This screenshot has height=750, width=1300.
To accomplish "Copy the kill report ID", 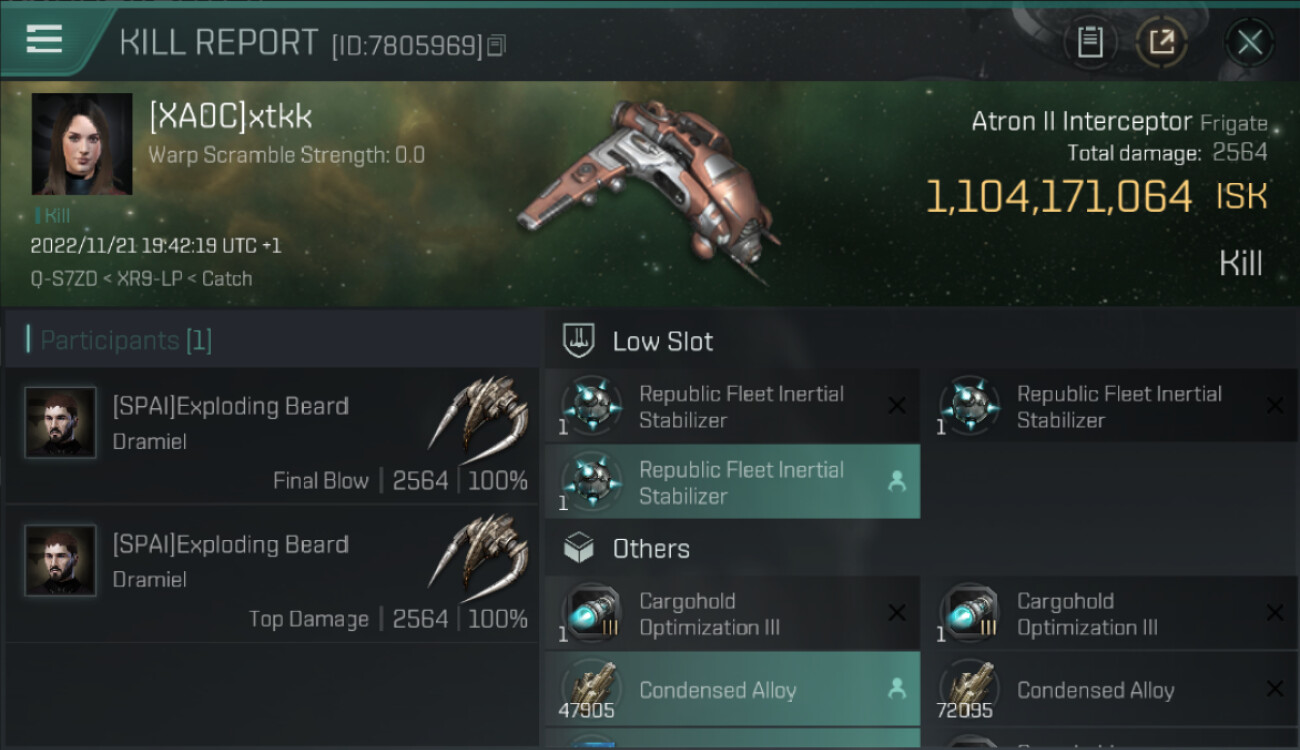I will point(497,45).
